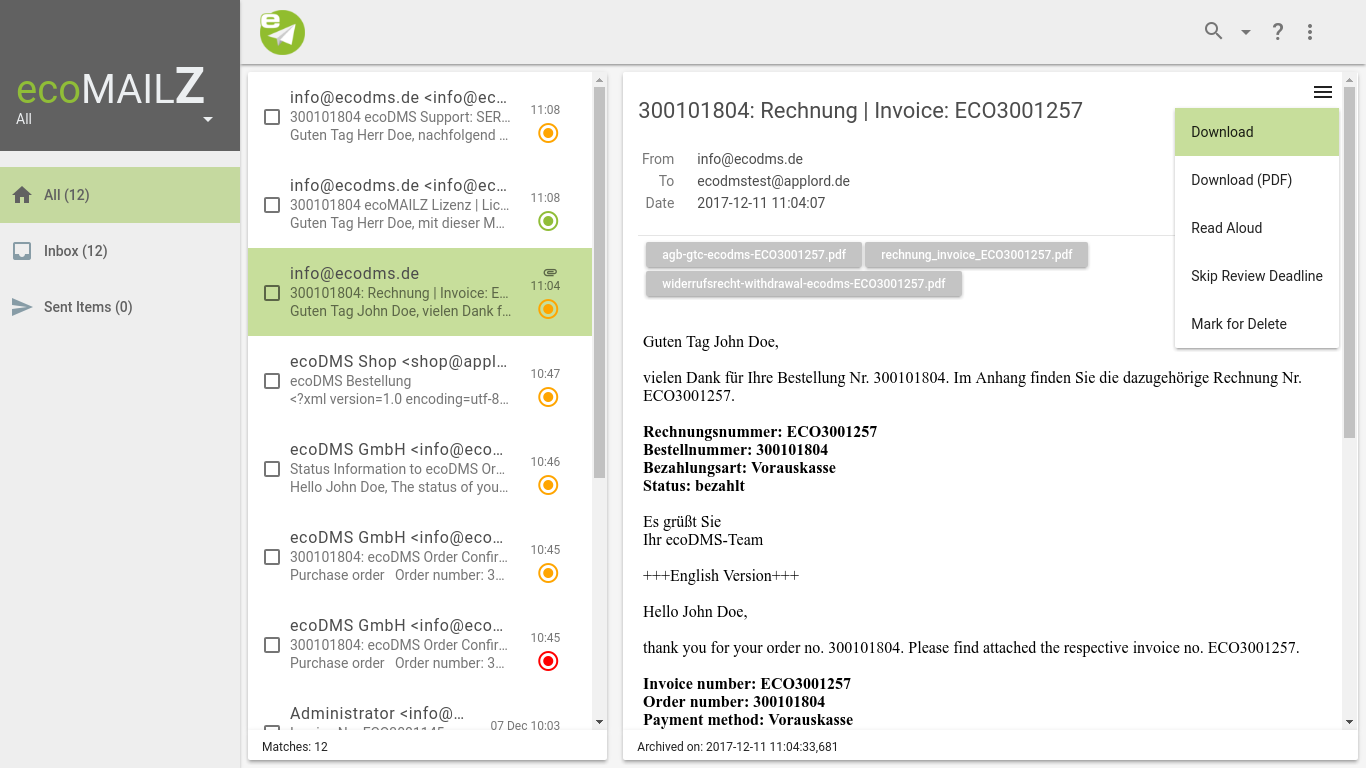Viewport: 1366px width, 768px height.
Task: Click green status icon of ecoMAILZ Lizenz email
Action: (548, 221)
